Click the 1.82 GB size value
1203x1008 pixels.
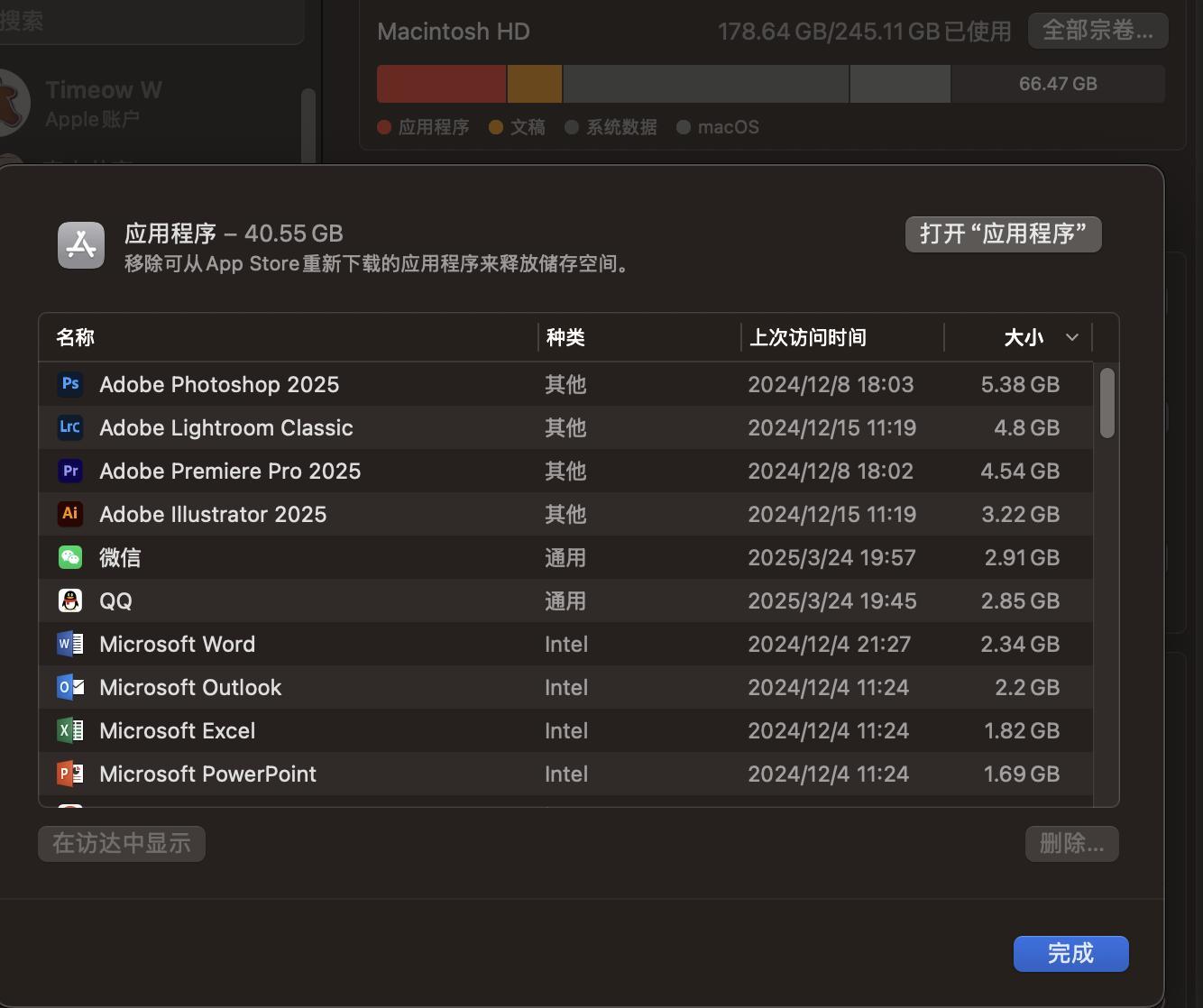pos(1022,730)
